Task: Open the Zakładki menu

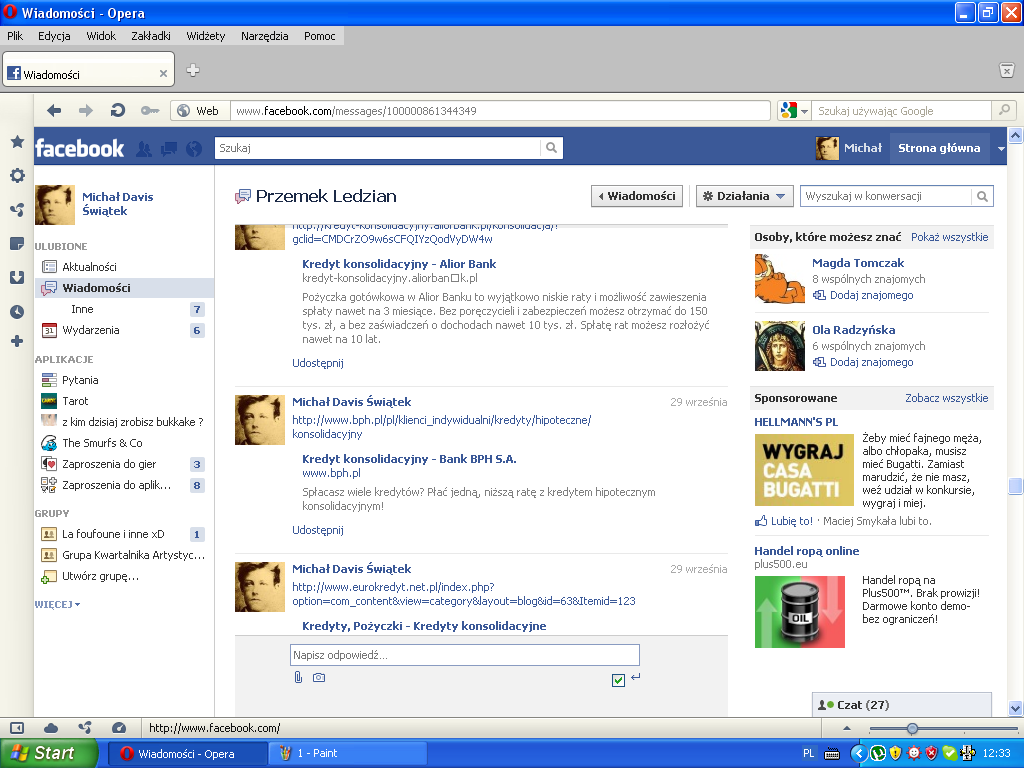Action: 150,36
